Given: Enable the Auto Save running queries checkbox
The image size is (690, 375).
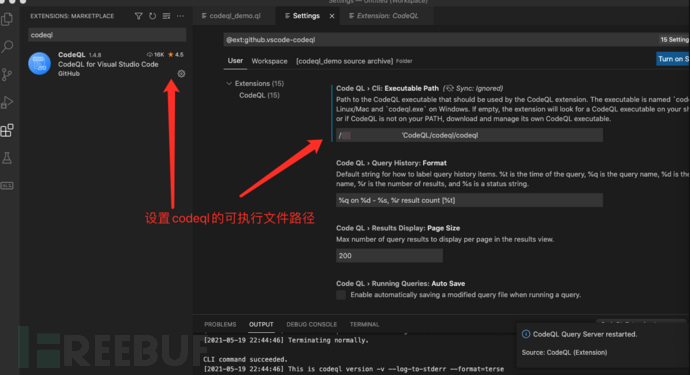Looking at the screenshot, I should [x=341, y=295].
